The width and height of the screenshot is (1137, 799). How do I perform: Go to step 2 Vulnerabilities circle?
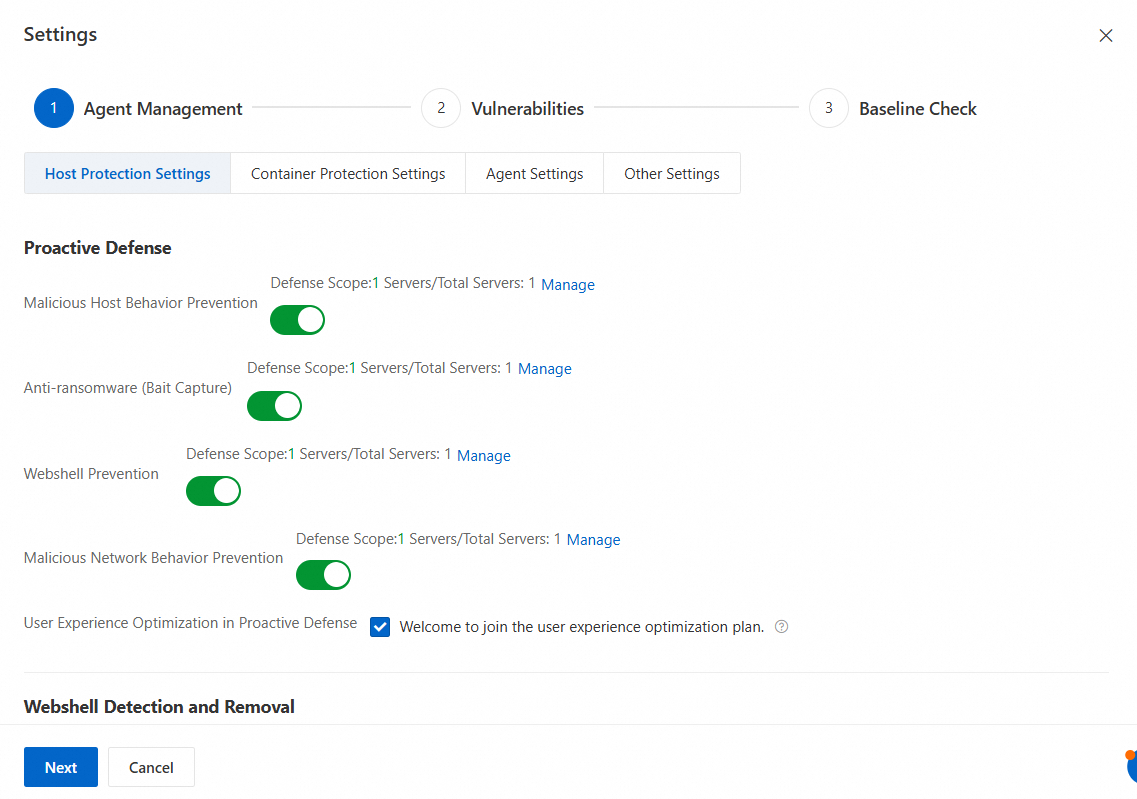441,109
